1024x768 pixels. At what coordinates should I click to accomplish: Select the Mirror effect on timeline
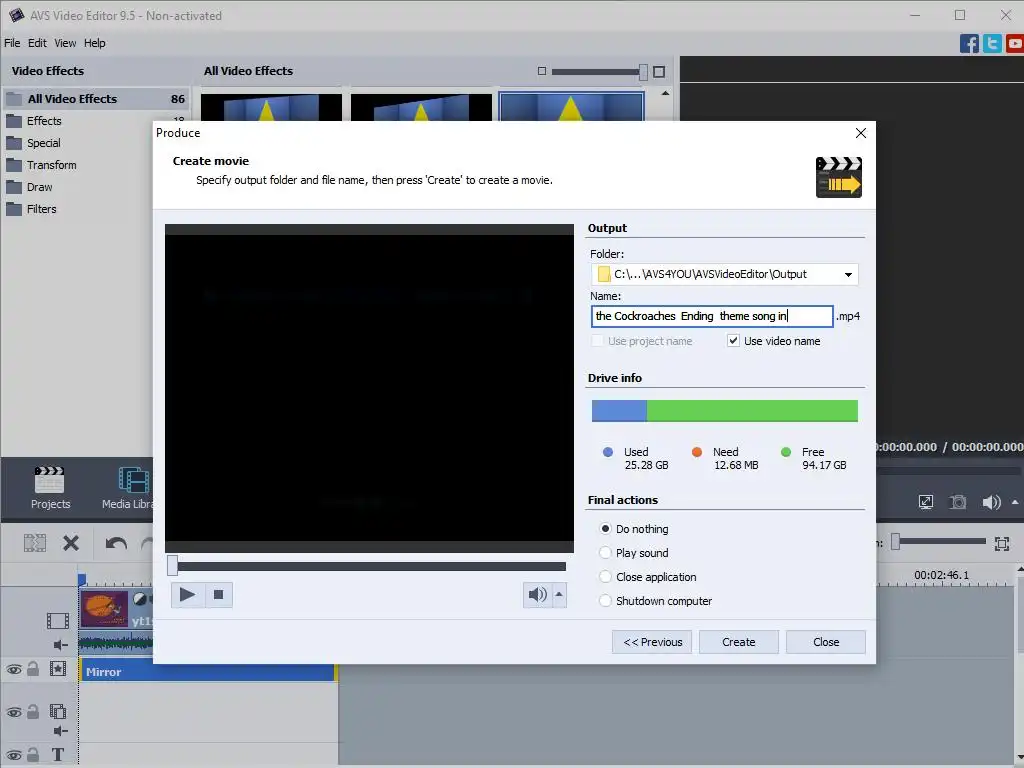208,672
